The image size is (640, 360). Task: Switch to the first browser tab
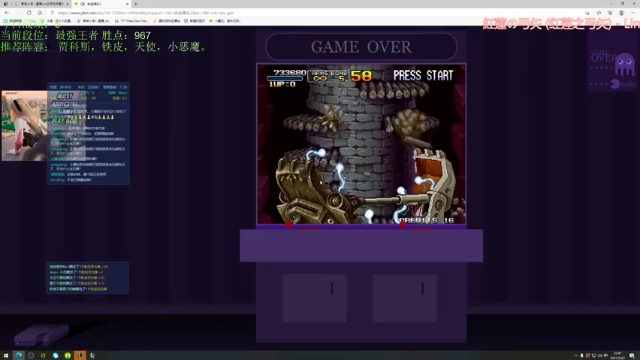[x=41, y=4]
